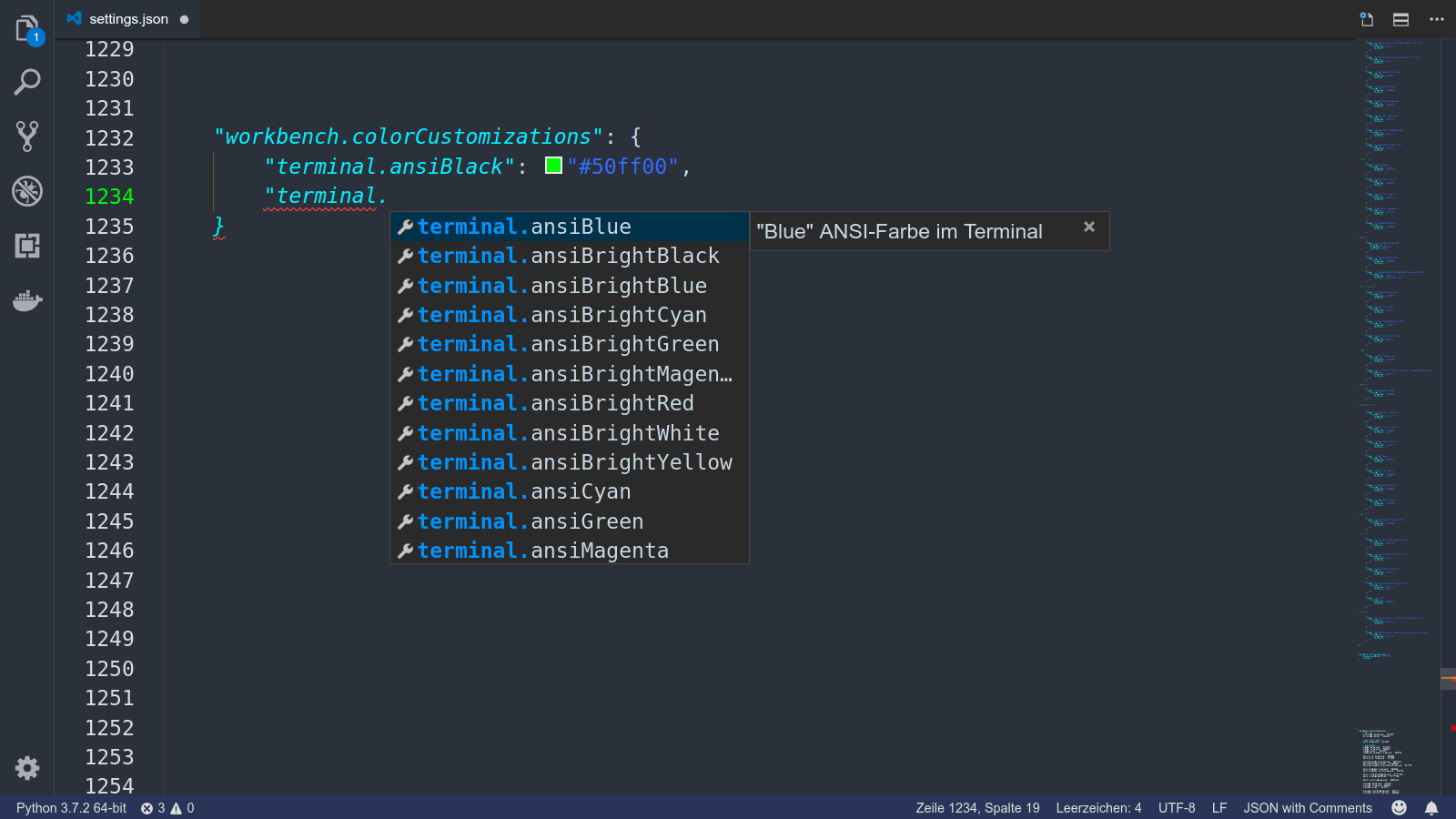This screenshot has width=1456, height=819.
Task: Switch to the settings.json tab
Action: (128, 19)
